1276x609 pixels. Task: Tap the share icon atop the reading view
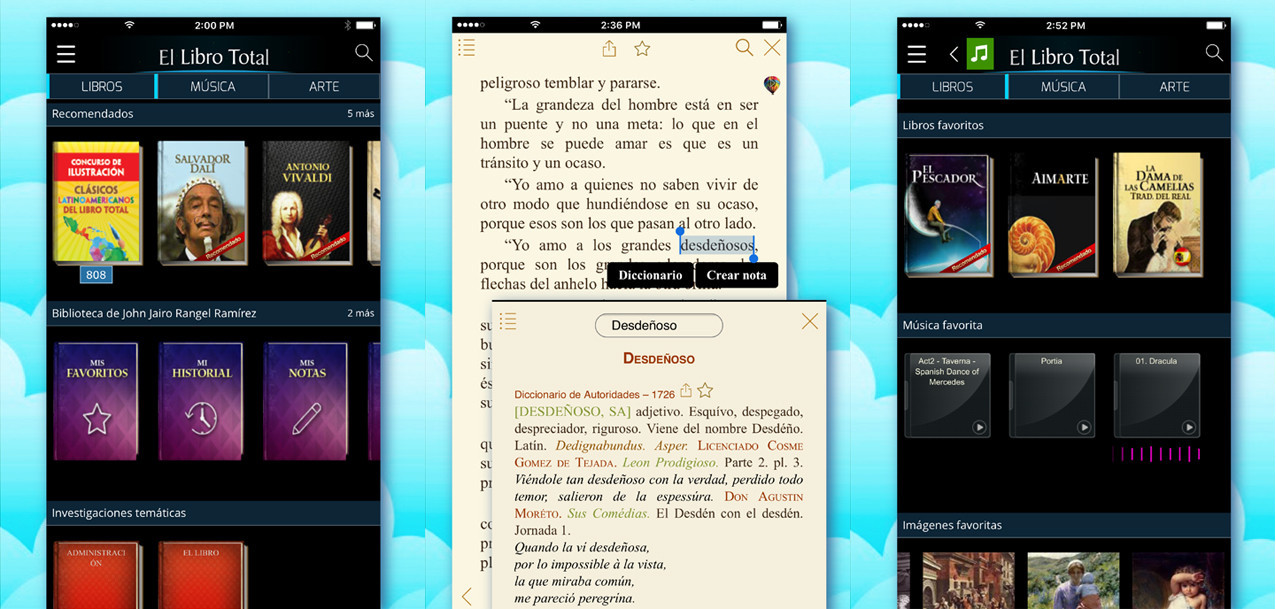[608, 47]
